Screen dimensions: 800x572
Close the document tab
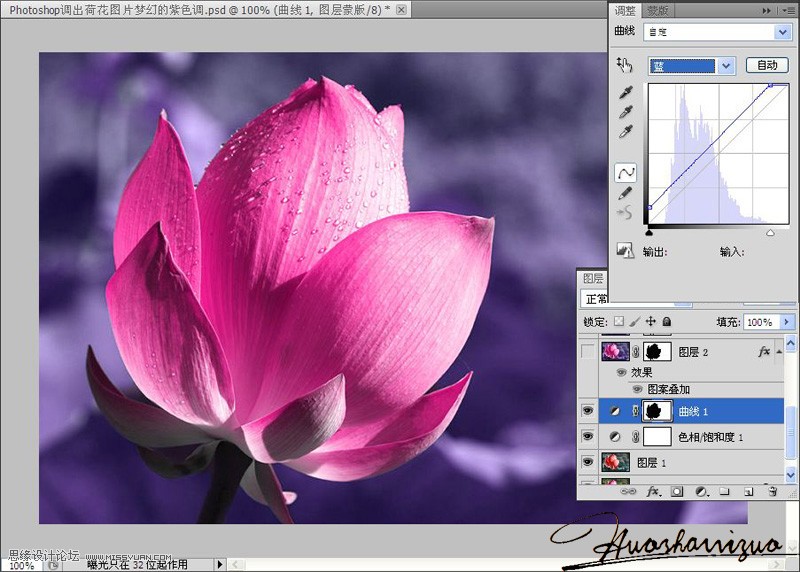click(x=402, y=10)
